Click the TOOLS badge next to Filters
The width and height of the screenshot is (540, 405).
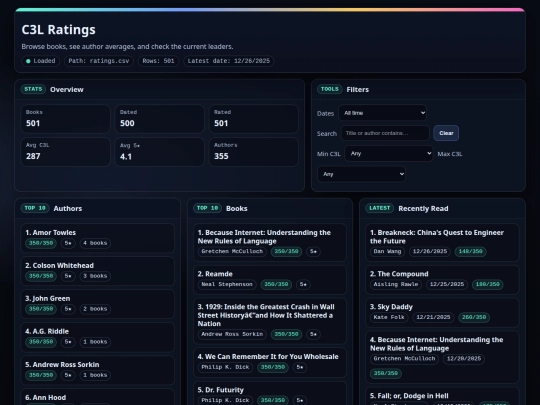click(330, 89)
